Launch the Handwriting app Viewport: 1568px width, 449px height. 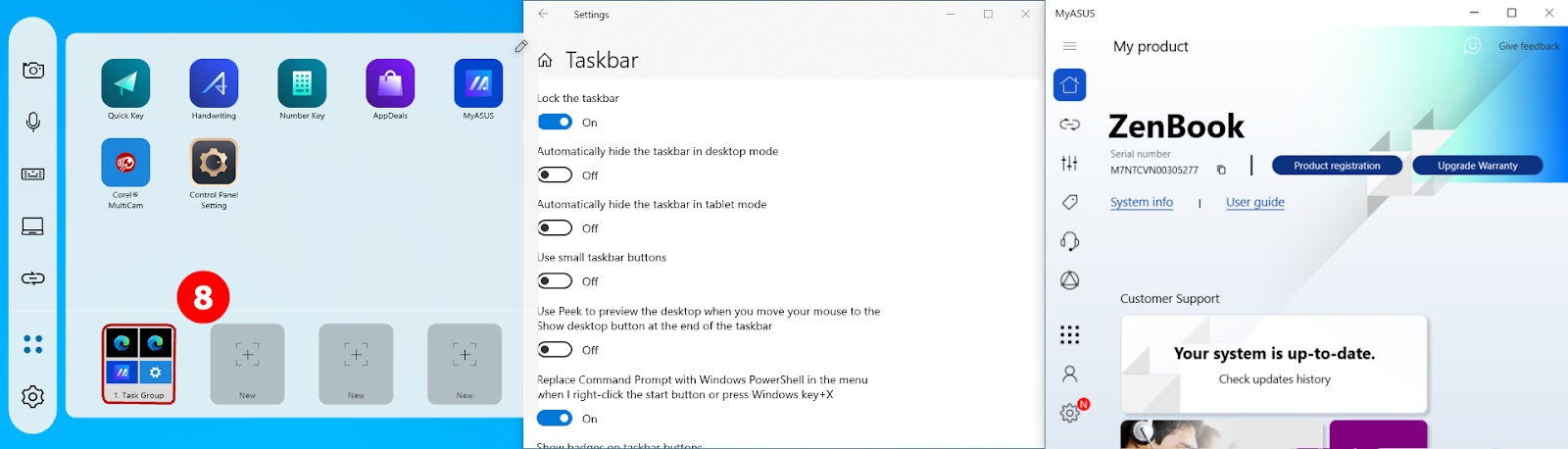tap(214, 83)
